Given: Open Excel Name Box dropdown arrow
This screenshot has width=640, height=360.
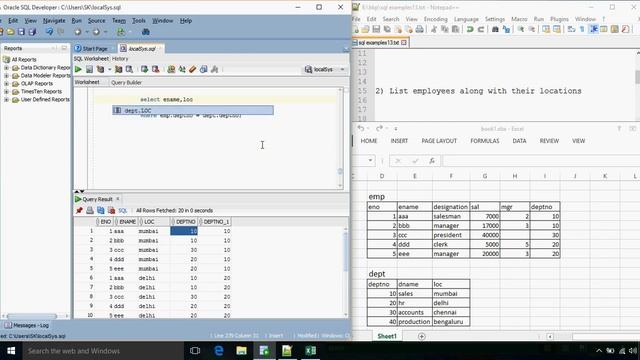Looking at the screenshot, I should 370,160.
